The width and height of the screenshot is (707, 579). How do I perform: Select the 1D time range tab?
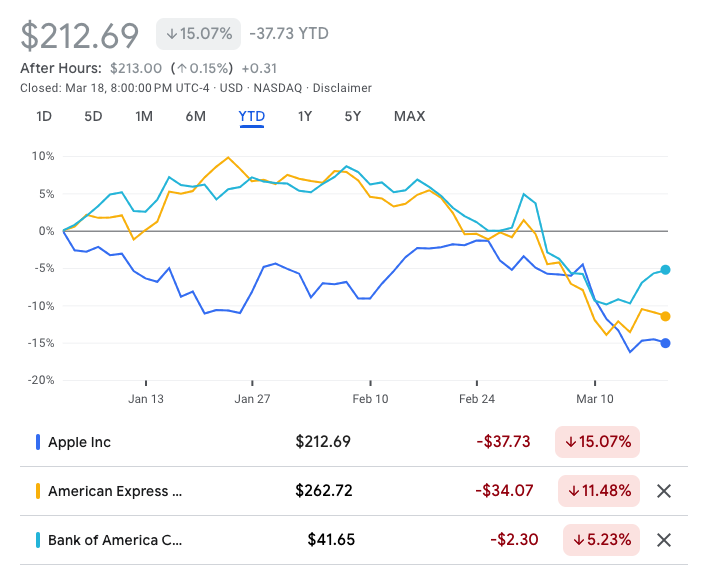point(44,116)
